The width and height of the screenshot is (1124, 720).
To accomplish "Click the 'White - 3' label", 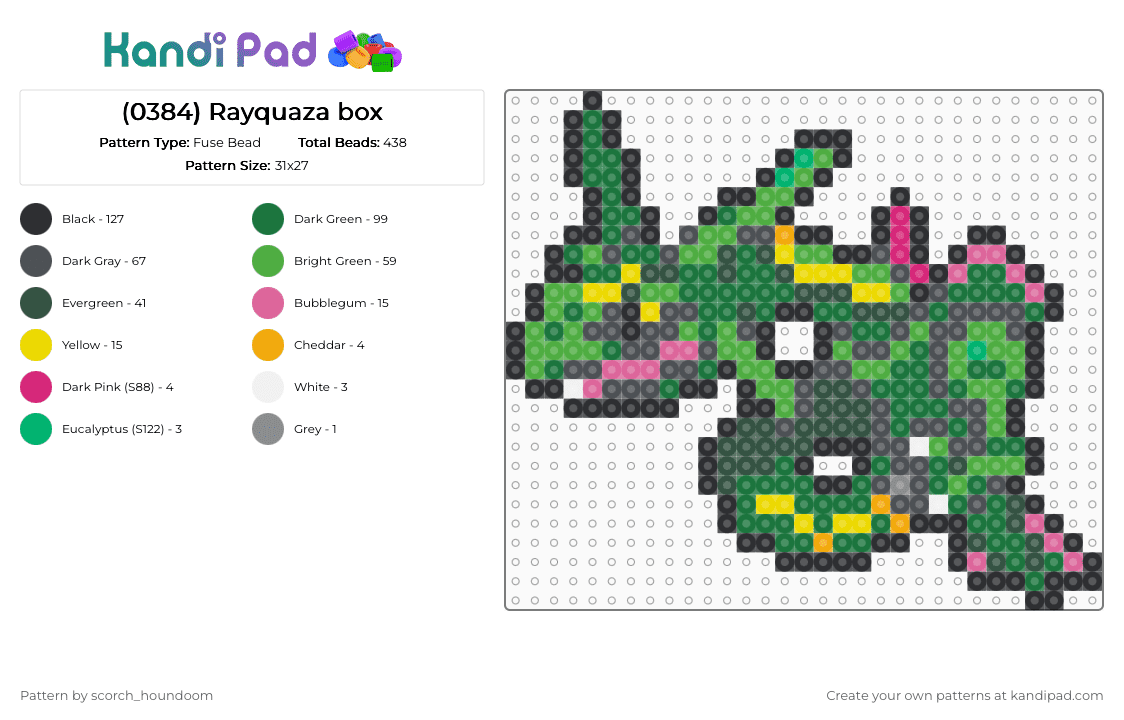I will (x=320, y=387).
